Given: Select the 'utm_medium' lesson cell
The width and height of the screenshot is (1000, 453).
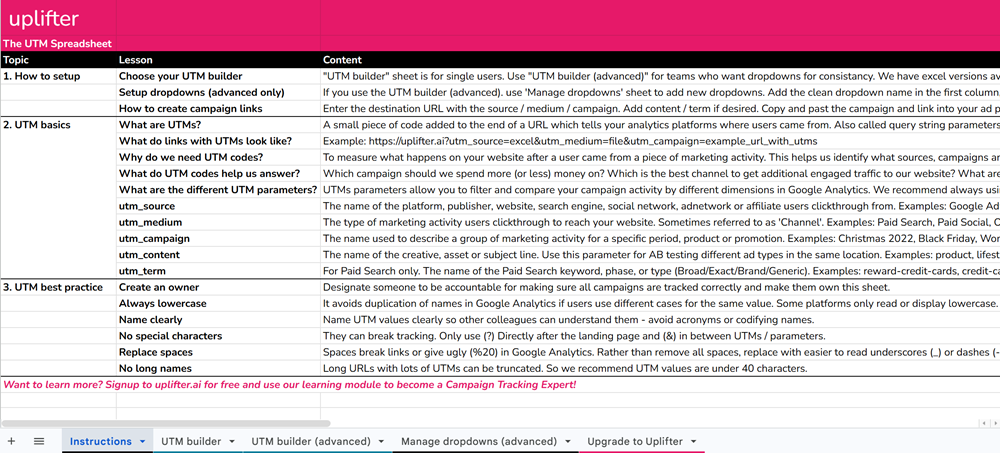Looking at the screenshot, I should (x=218, y=222).
